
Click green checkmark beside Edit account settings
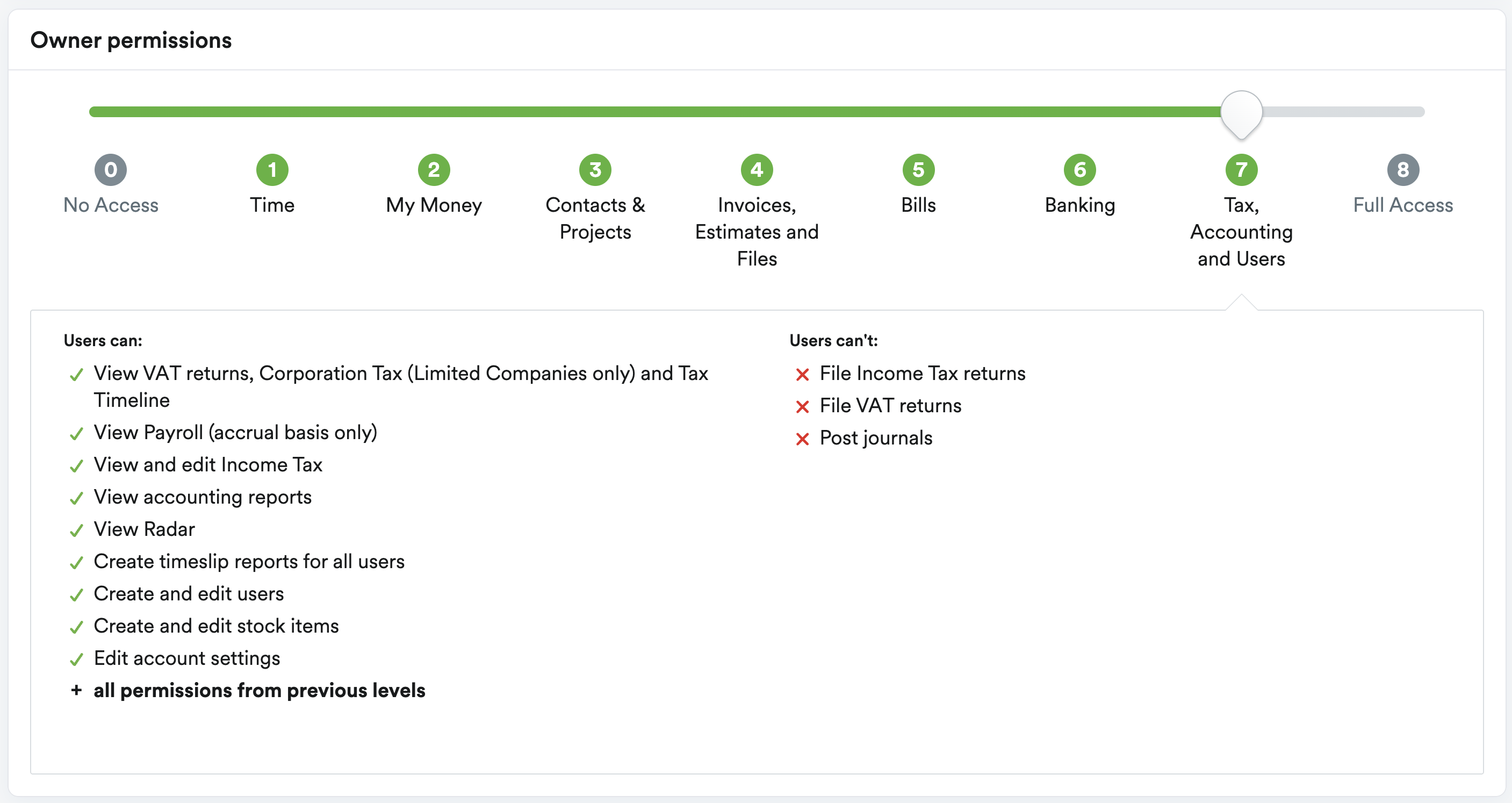(76, 660)
